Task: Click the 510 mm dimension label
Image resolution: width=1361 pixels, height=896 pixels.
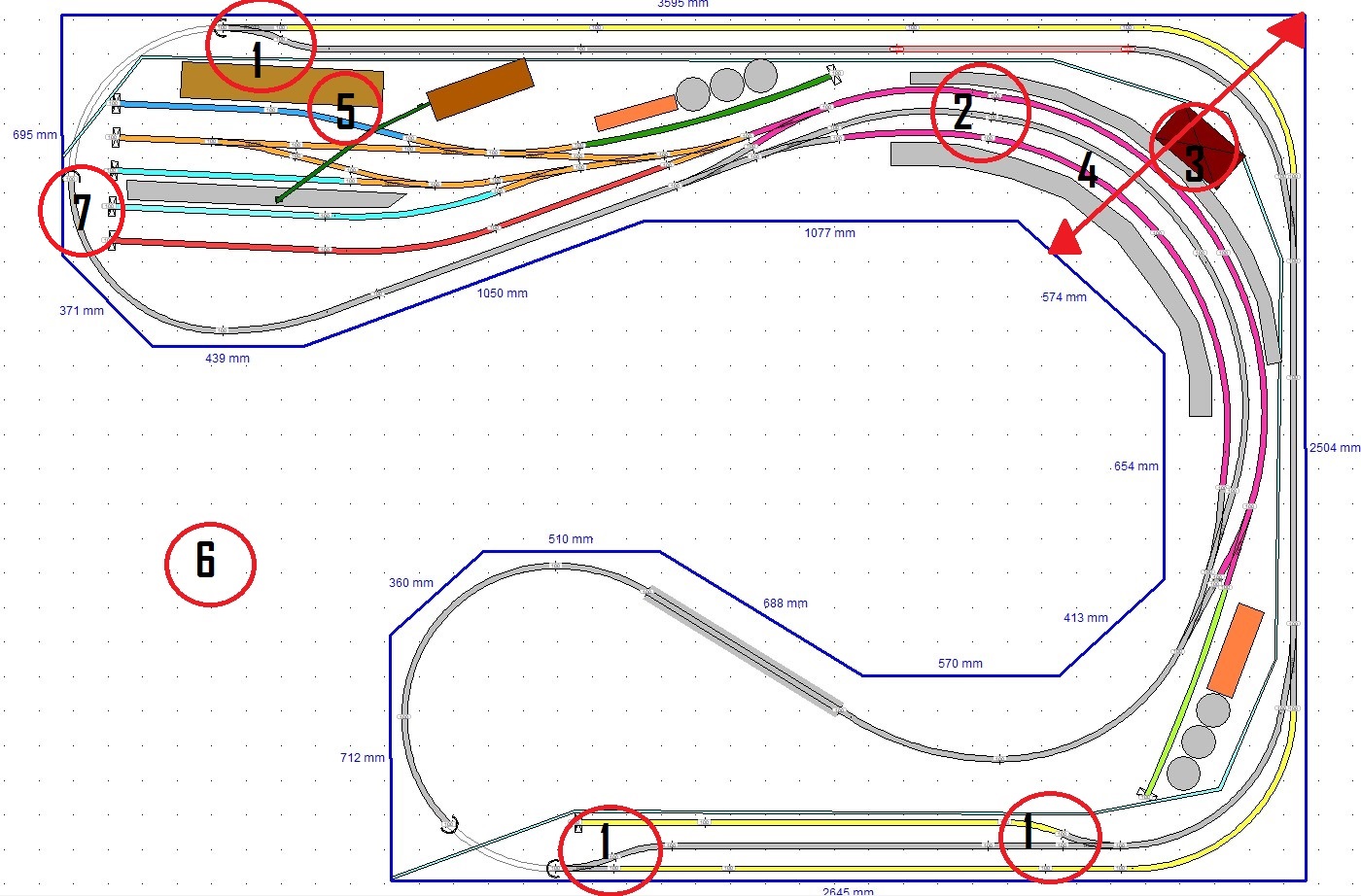Action: pos(571,538)
